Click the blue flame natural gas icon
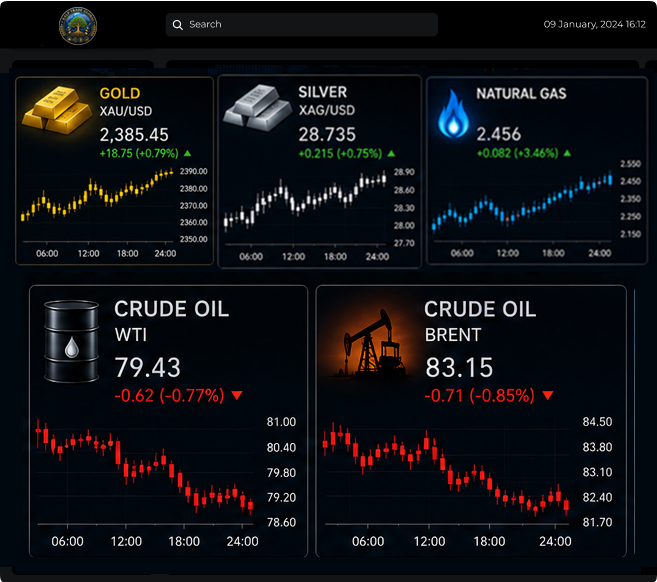Screen dimensions: 657x582 pos(453,114)
